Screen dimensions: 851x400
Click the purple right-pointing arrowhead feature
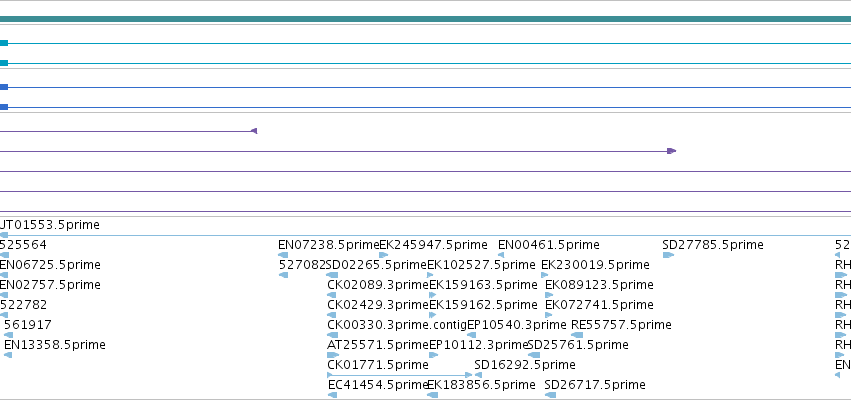[x=672, y=151]
